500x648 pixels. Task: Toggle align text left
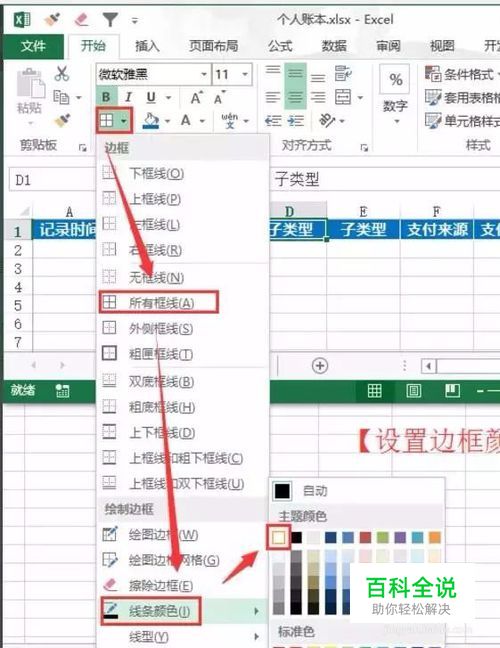point(273,98)
